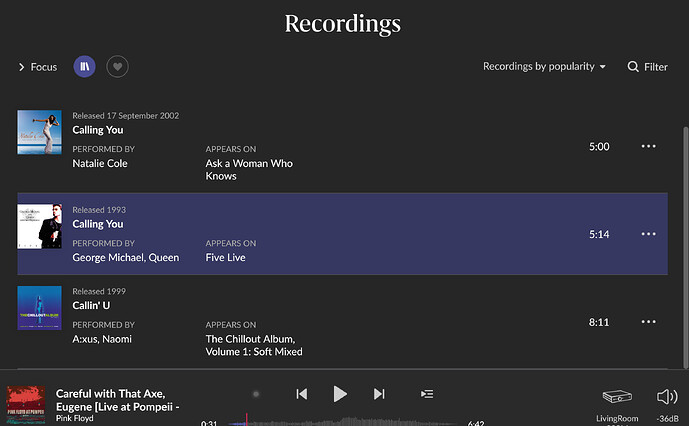This screenshot has height=426, width=689.
Task: Select the Callin' U album thumbnail
Action: point(39,308)
